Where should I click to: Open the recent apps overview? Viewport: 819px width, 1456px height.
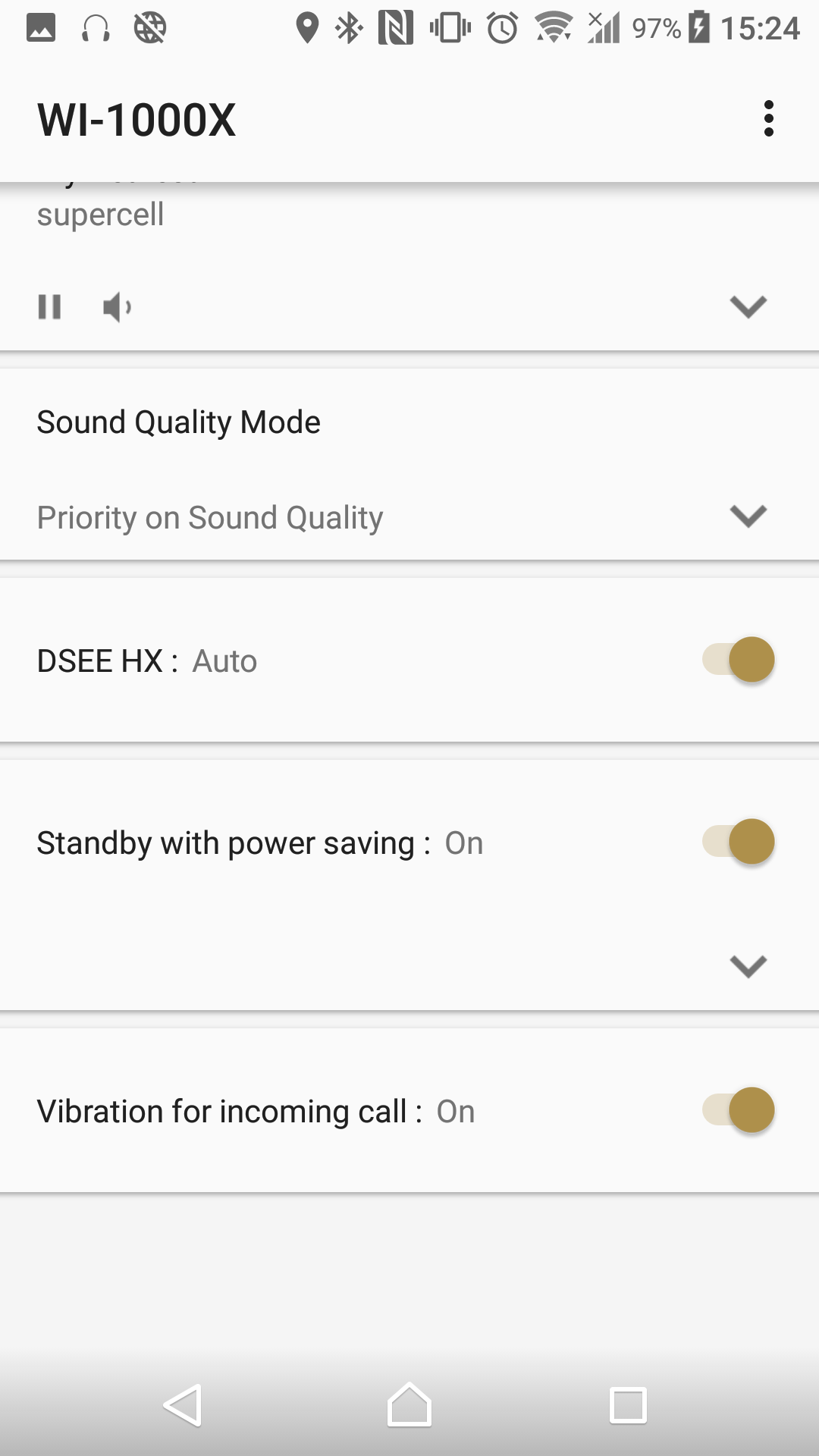pyautogui.click(x=628, y=1405)
